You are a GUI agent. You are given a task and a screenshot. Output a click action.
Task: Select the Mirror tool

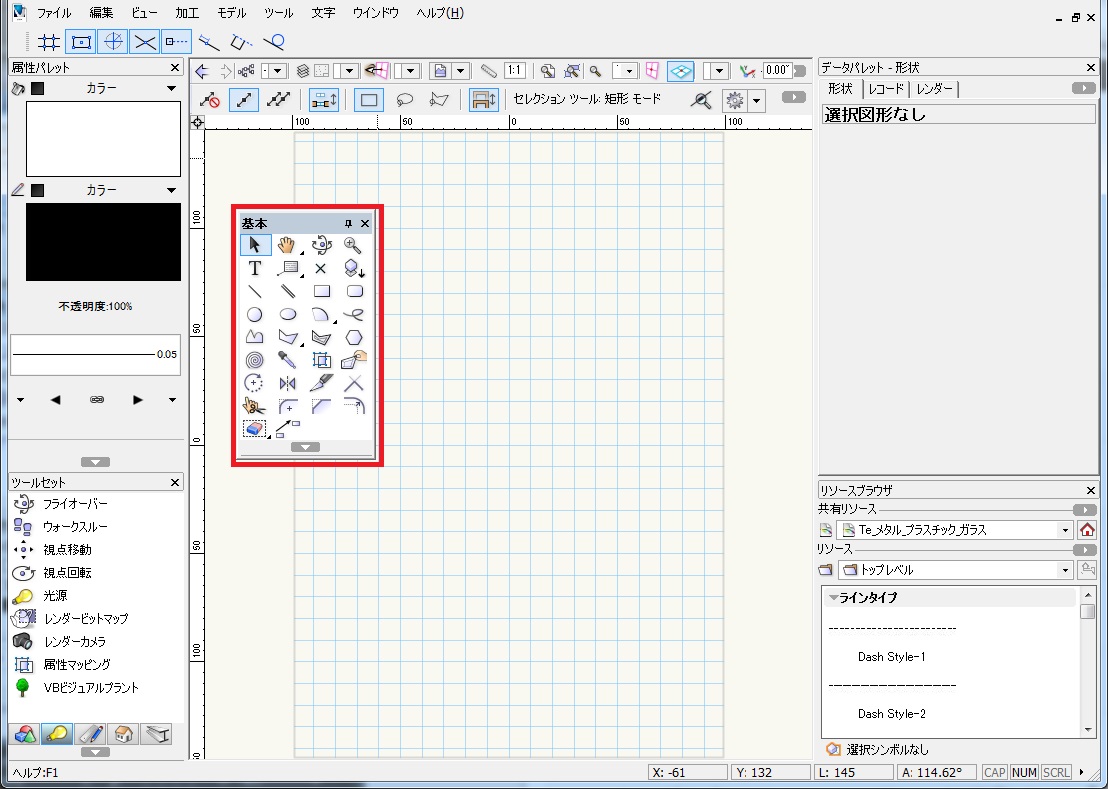click(288, 384)
